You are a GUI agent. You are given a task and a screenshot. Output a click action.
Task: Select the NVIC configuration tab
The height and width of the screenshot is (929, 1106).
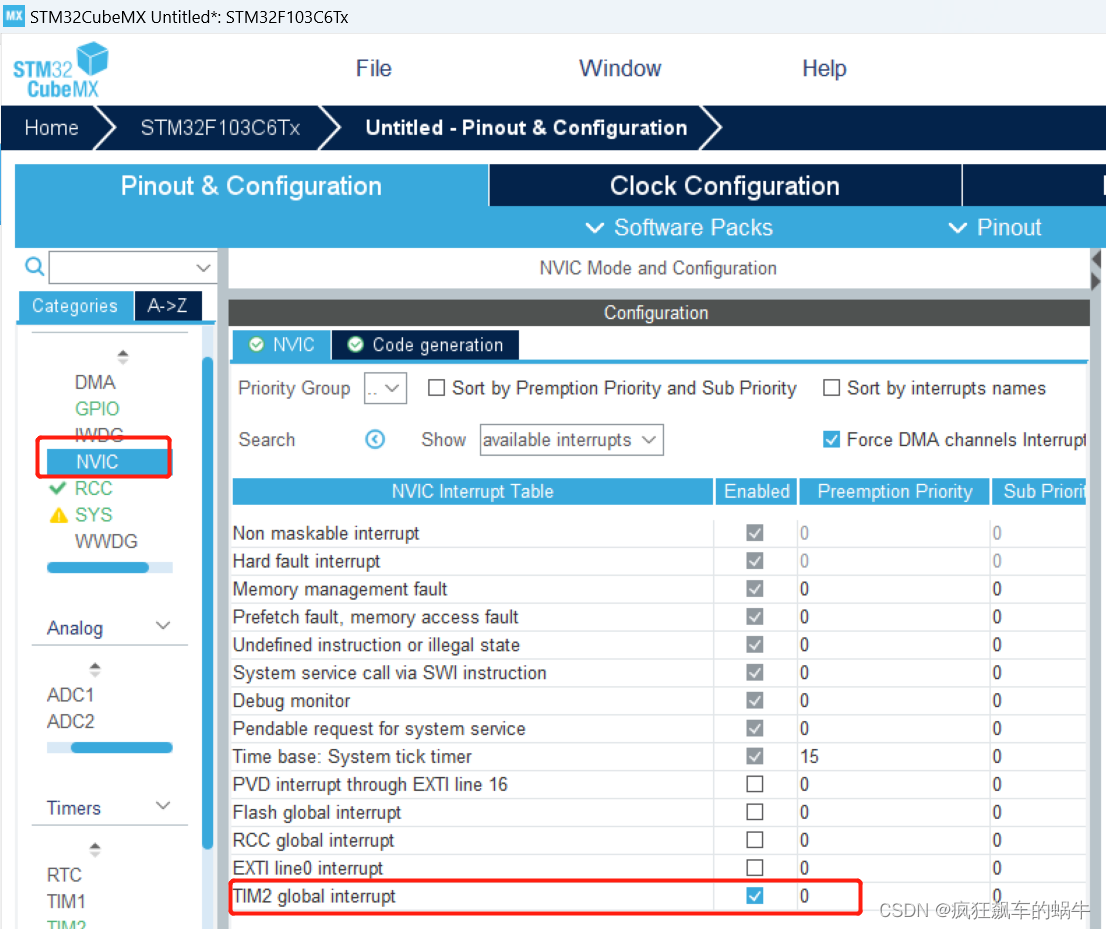281,344
